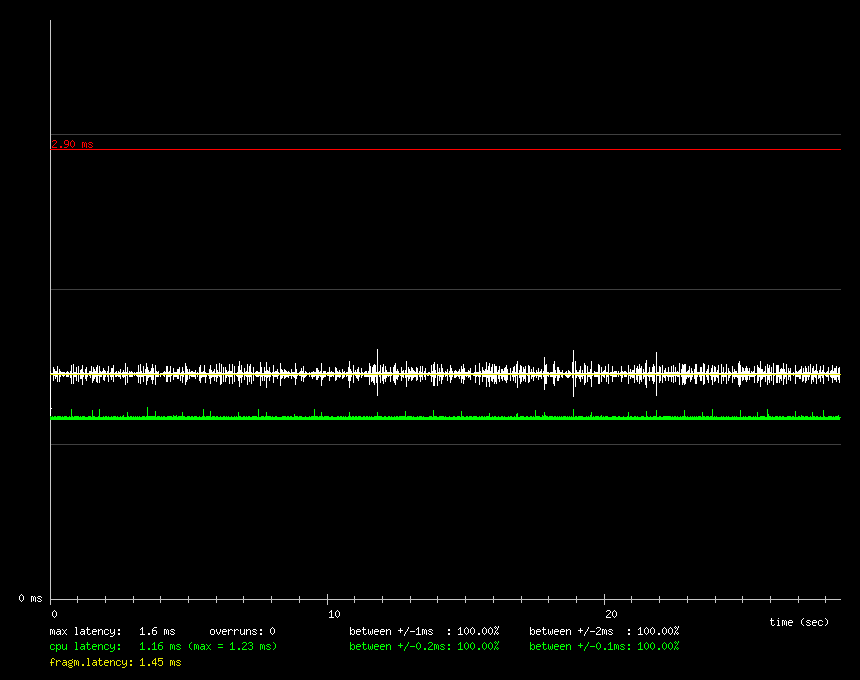Screen dimensions: 860x680
Task: Click the max latency 1.6 ms readout
Action: click(112, 631)
